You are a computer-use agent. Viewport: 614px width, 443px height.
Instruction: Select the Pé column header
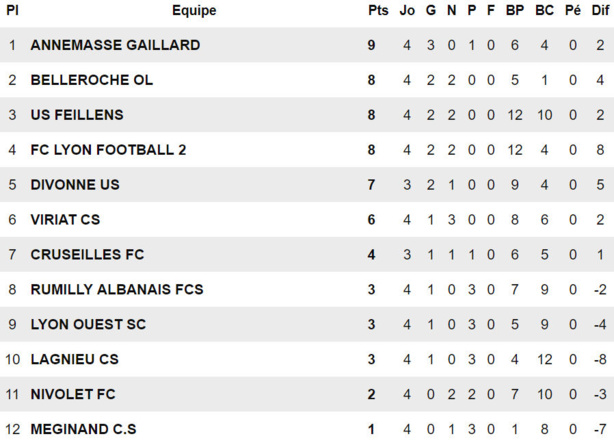click(573, 11)
